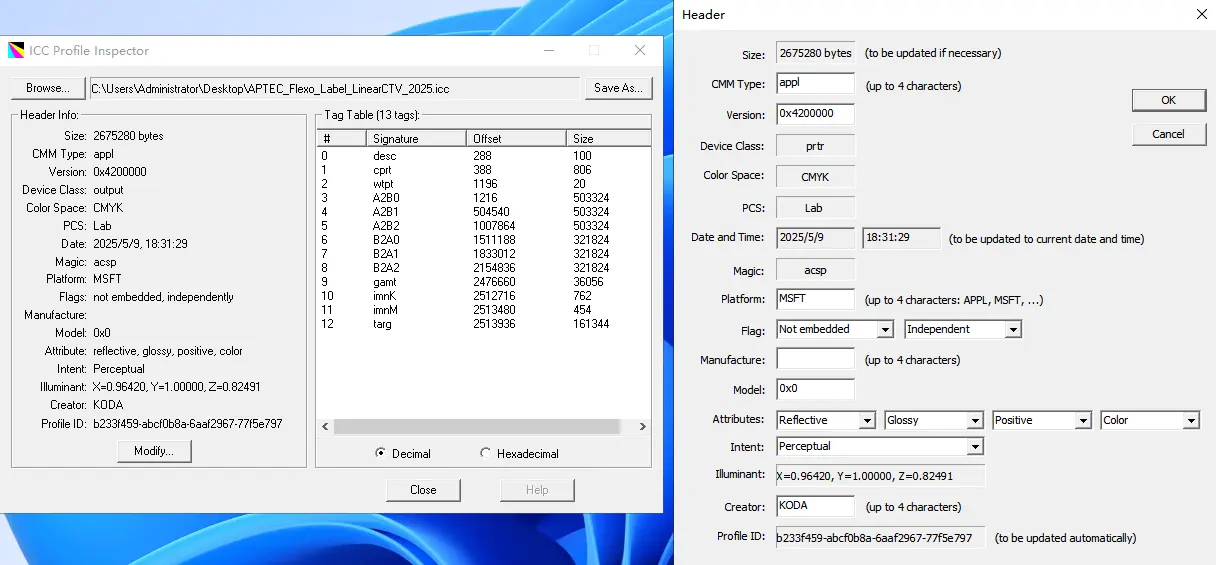Select the 'A2B1' tag row
This screenshot has height=565, width=1216.
click(x=484, y=212)
